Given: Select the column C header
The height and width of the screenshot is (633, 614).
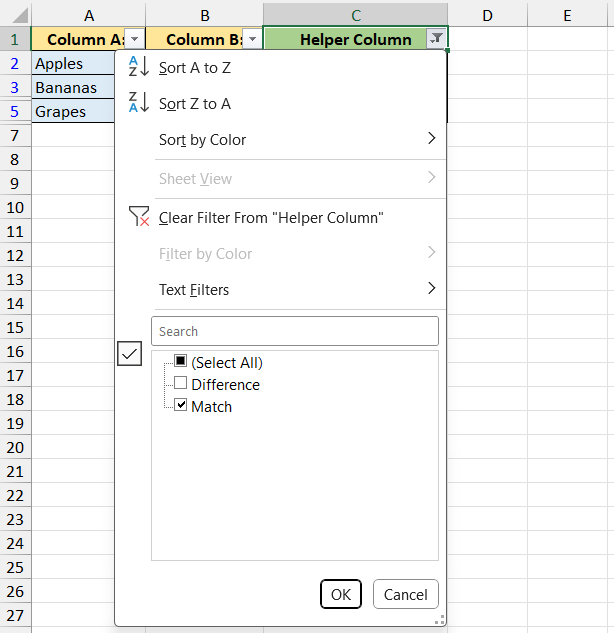Looking at the screenshot, I should coord(356,15).
